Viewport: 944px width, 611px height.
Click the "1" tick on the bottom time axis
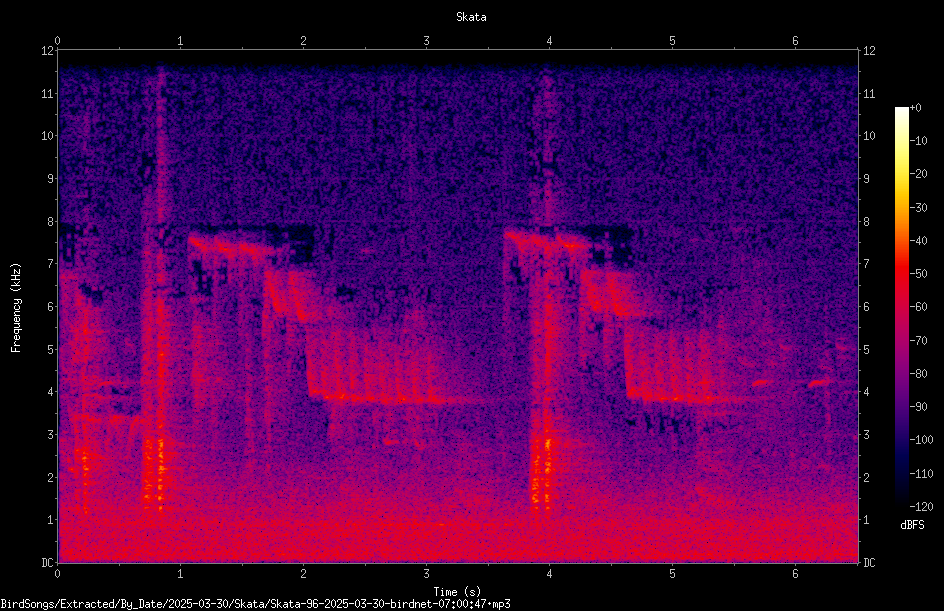pos(180,574)
